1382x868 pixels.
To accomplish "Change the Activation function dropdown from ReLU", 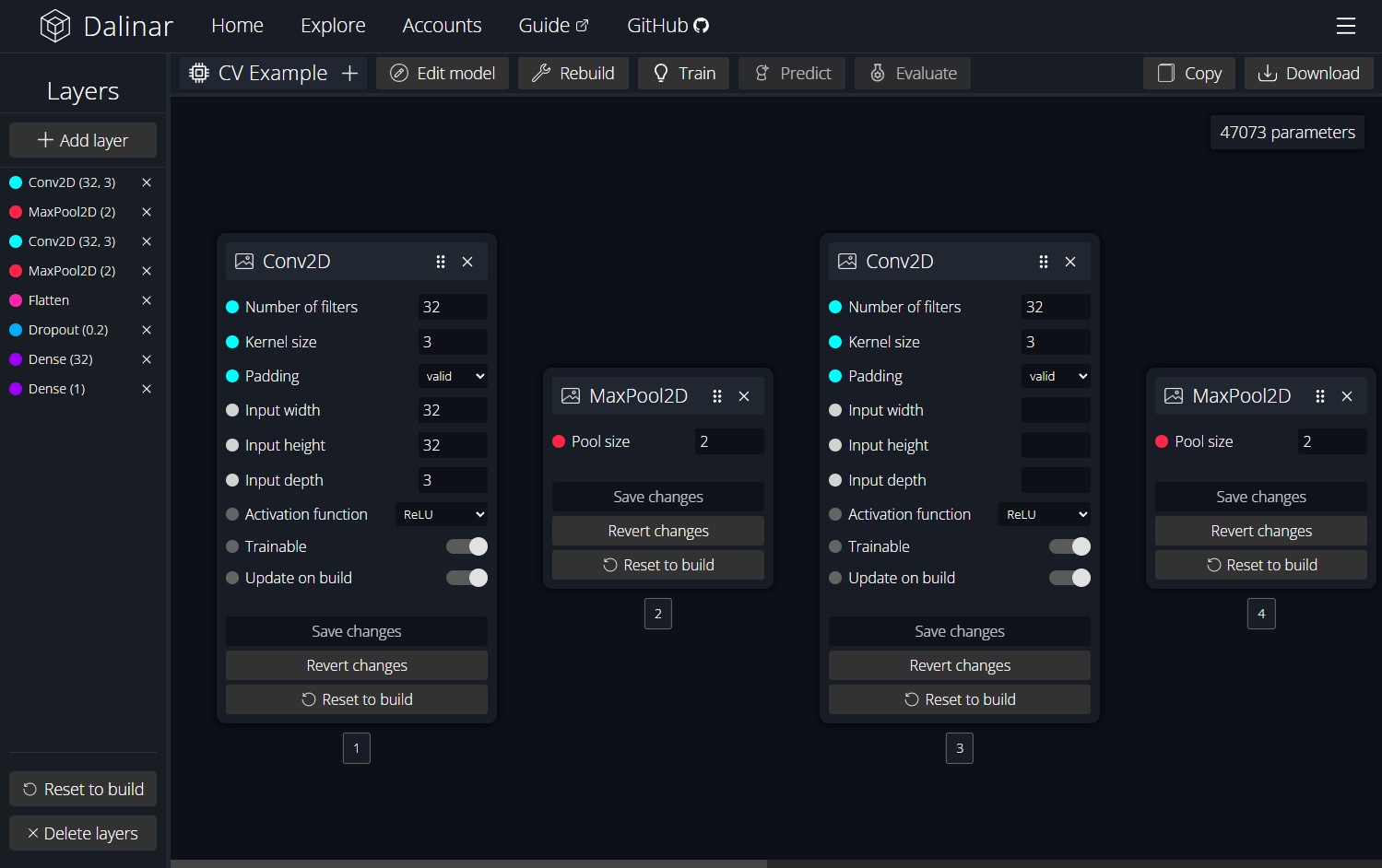I will coord(442,514).
